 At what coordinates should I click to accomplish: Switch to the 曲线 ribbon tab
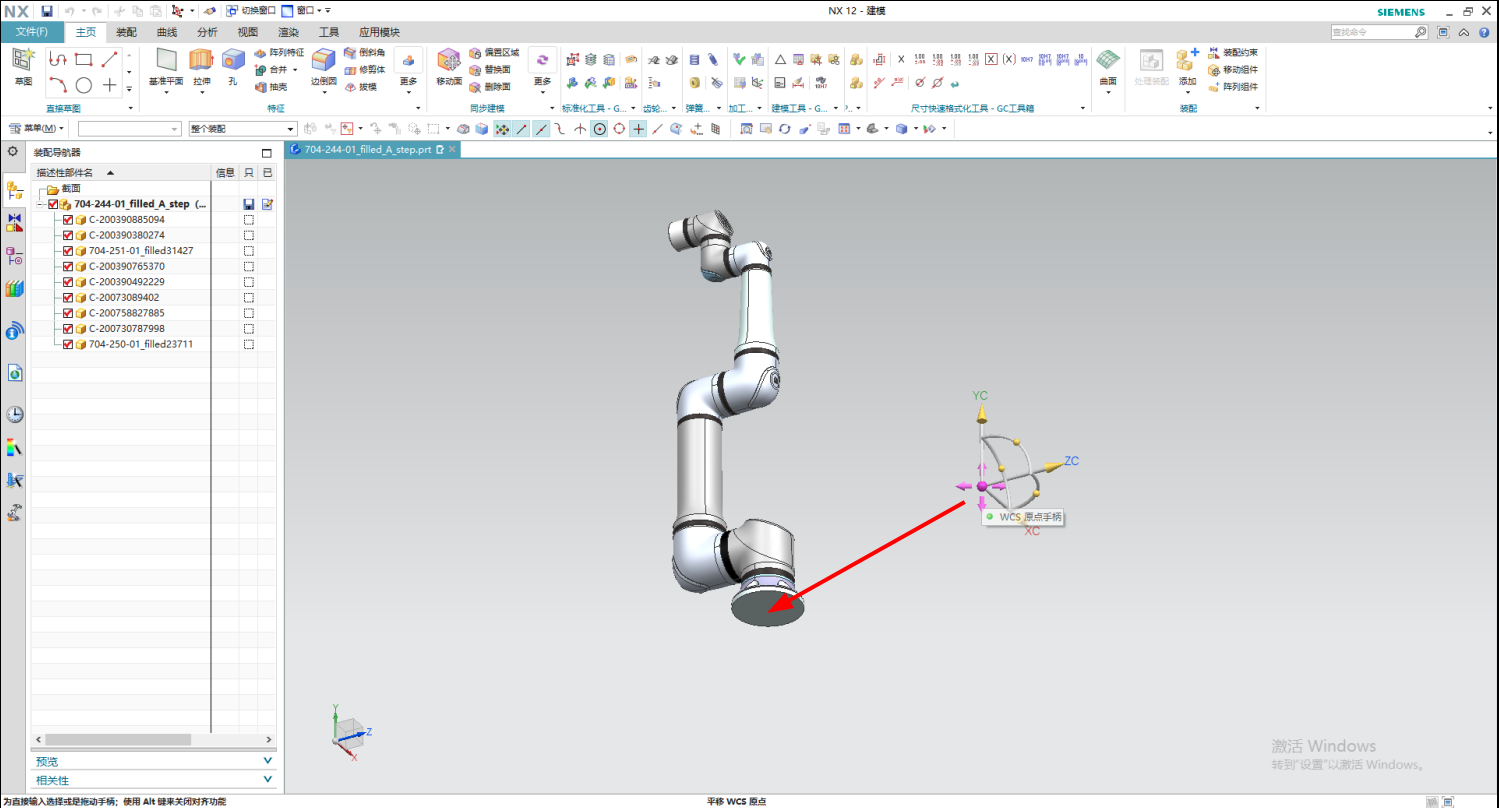167,32
